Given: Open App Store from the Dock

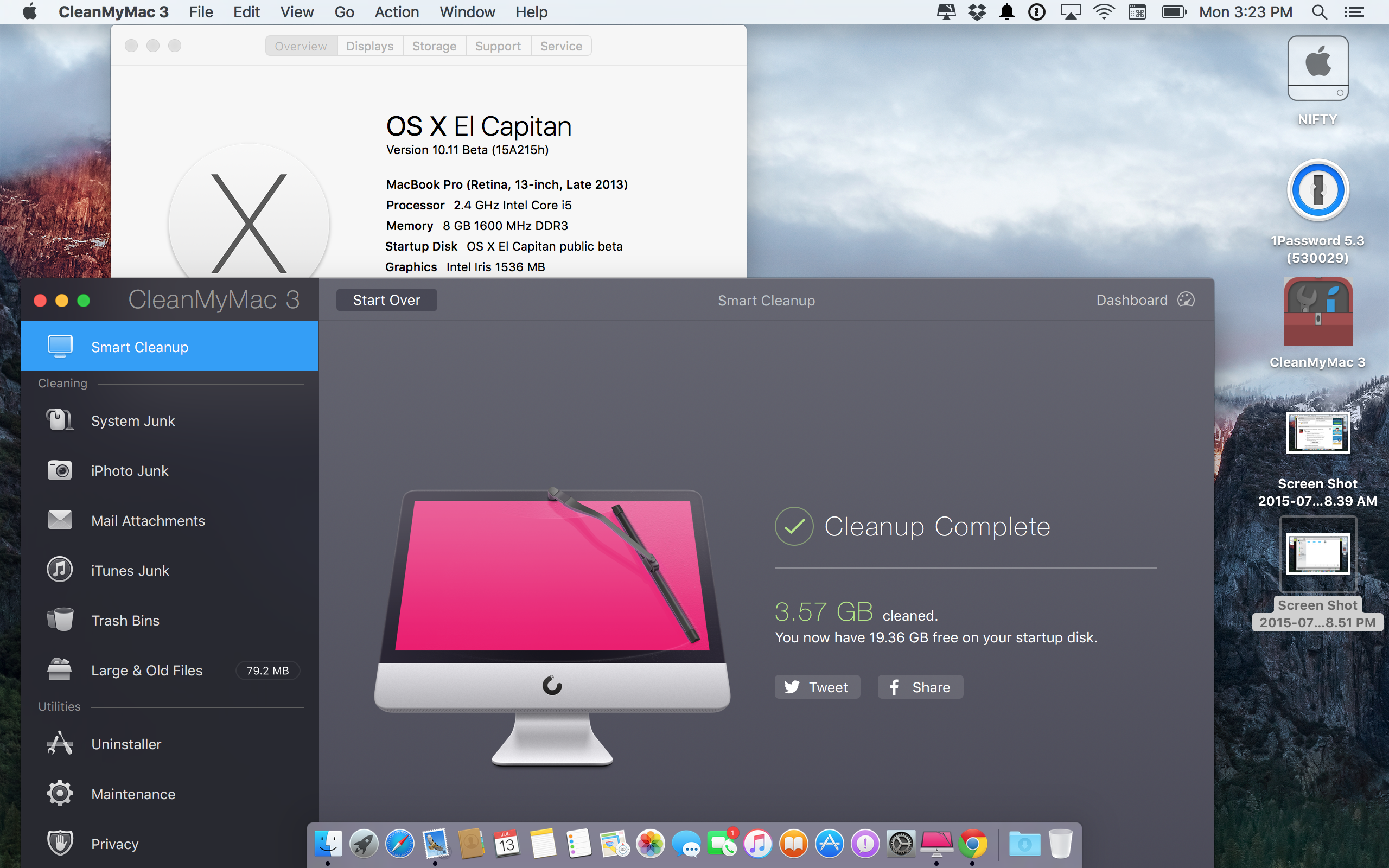Looking at the screenshot, I should 830,843.
